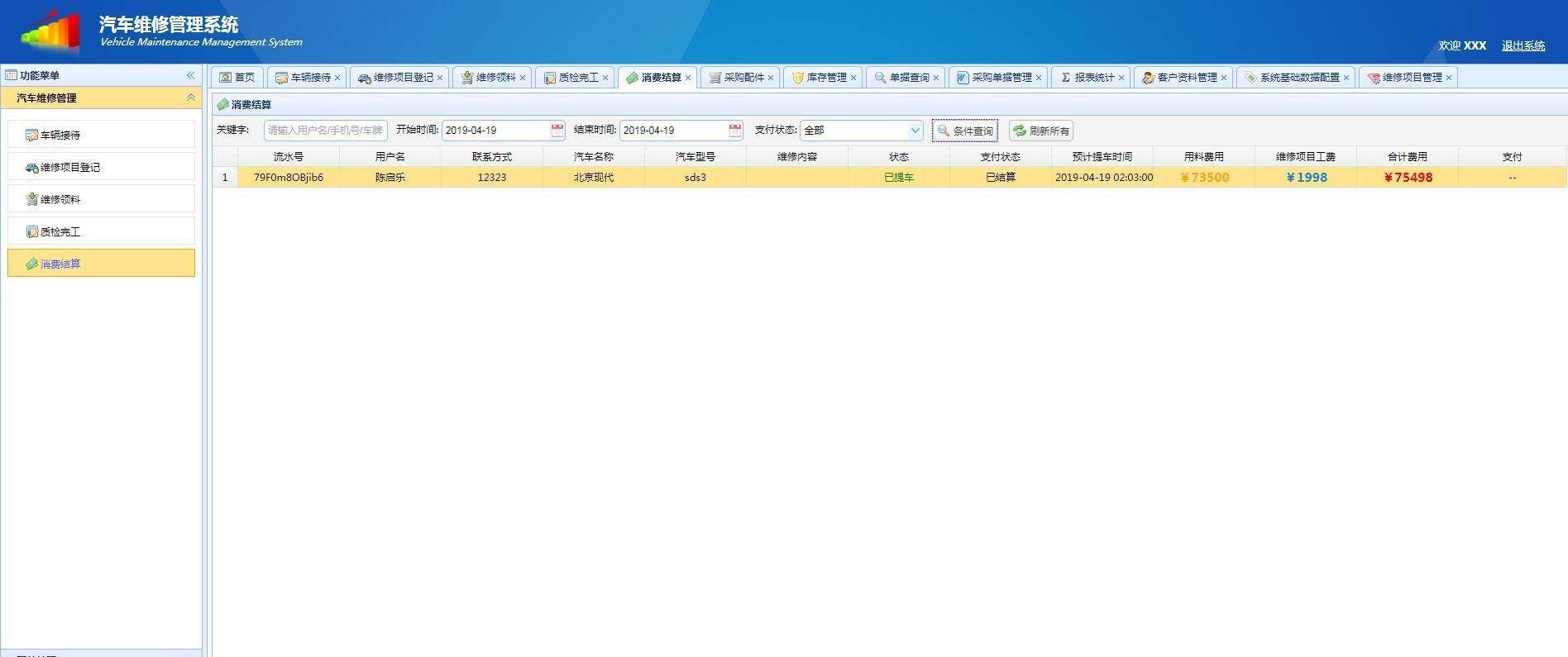Close the 维修项目管理 tab
Viewport: 1568px width, 657px height.
[x=1449, y=78]
